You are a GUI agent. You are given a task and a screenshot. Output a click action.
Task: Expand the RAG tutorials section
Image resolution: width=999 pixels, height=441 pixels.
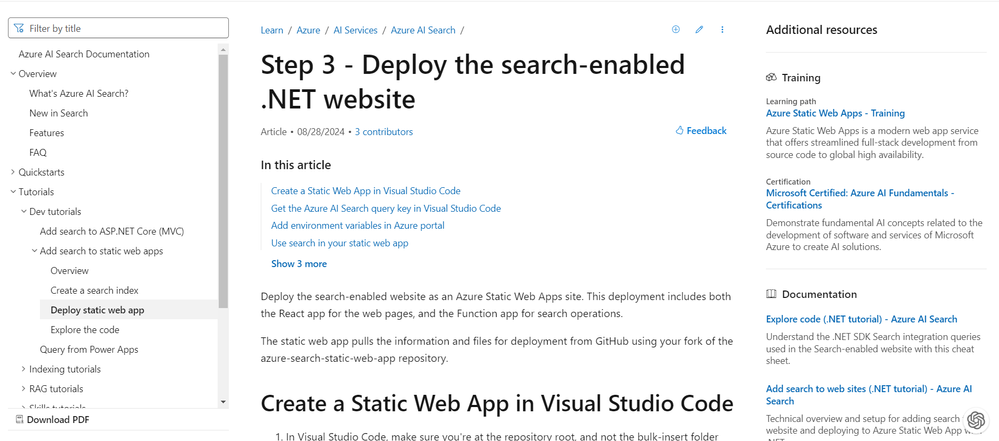(x=23, y=389)
